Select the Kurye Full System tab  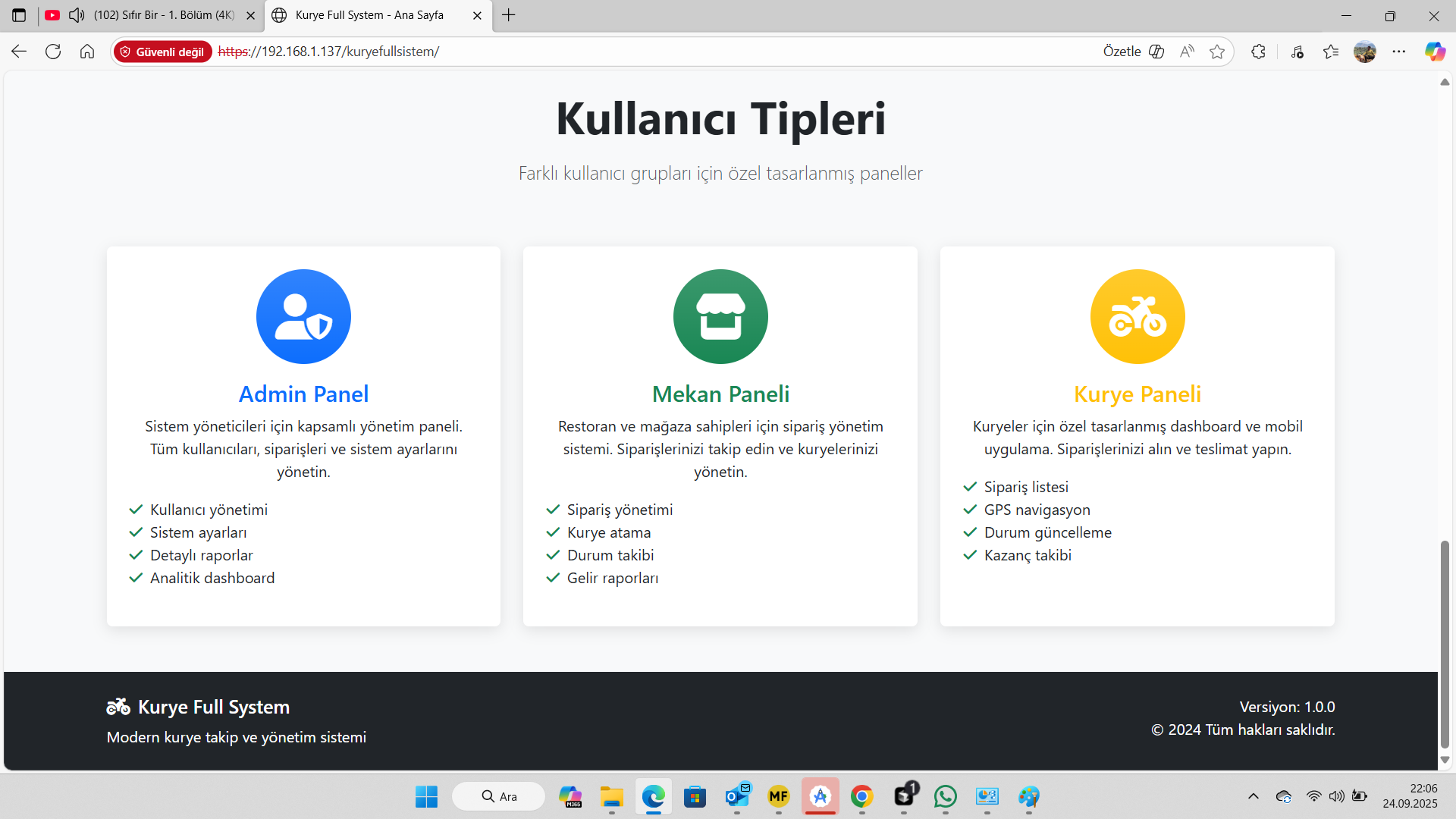pyautogui.click(x=369, y=15)
